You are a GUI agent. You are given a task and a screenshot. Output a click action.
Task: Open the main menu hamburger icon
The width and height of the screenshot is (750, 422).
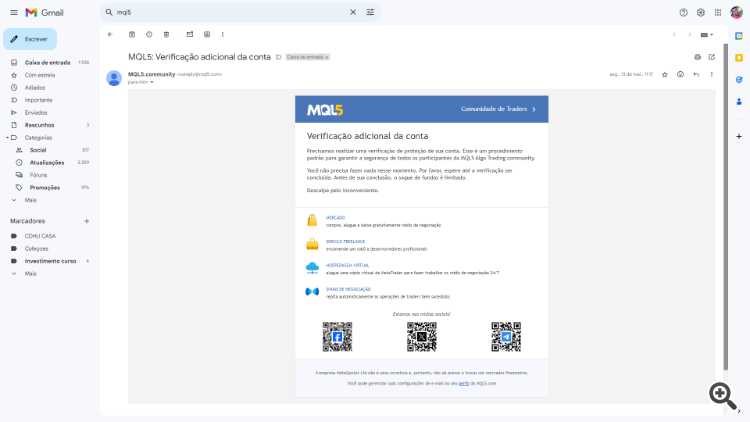tap(14, 12)
